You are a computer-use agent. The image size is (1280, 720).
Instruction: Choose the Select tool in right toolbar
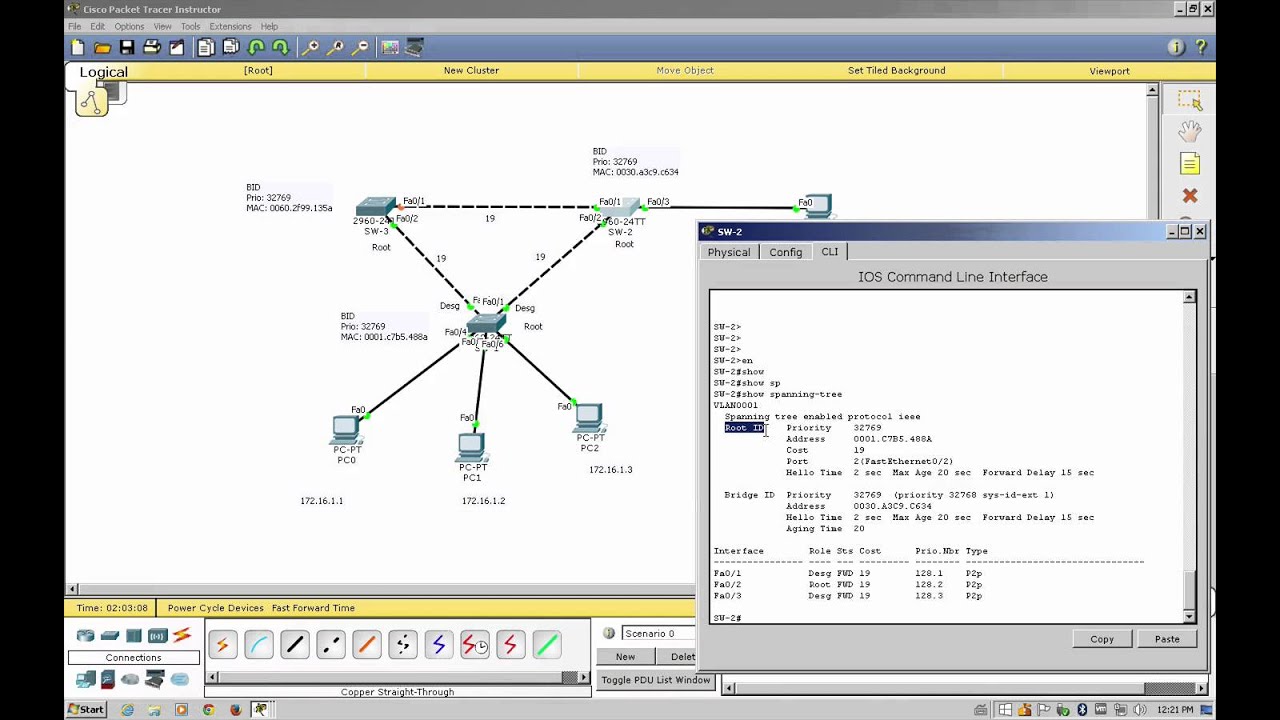click(1189, 100)
